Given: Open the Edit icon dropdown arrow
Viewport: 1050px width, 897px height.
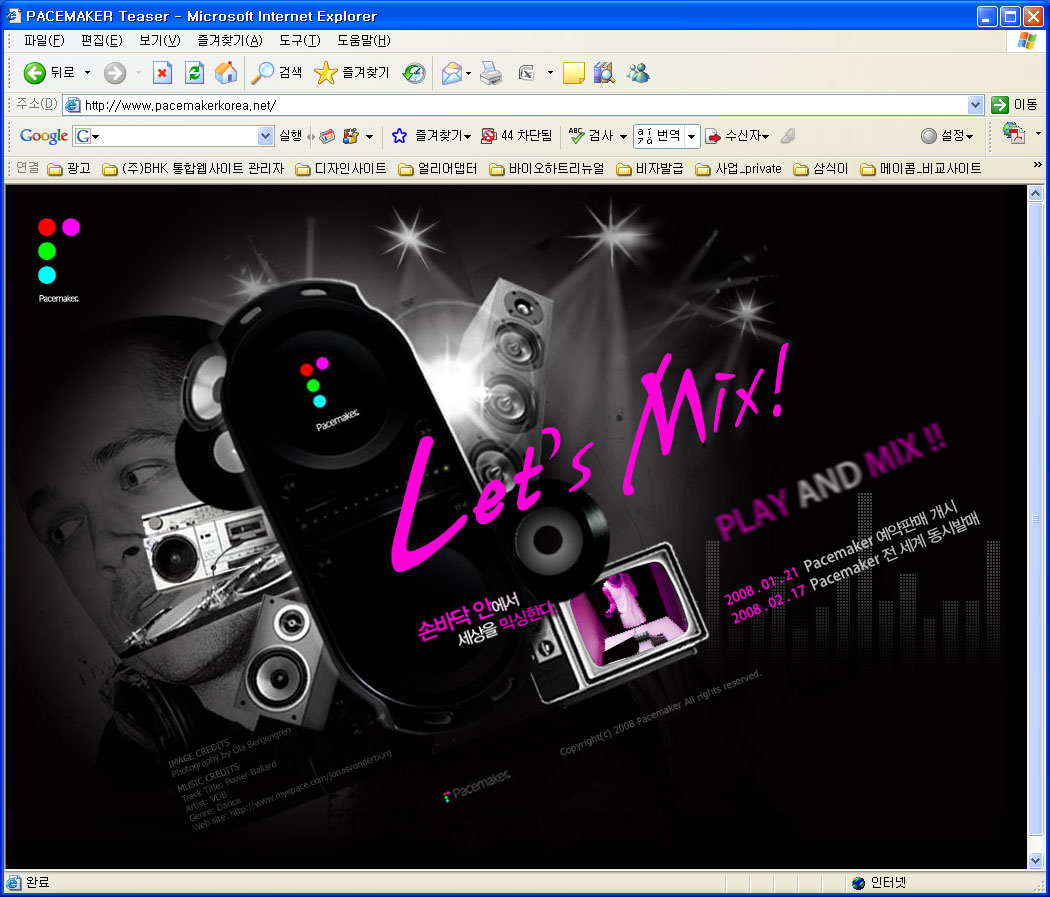Looking at the screenshot, I should [x=550, y=72].
